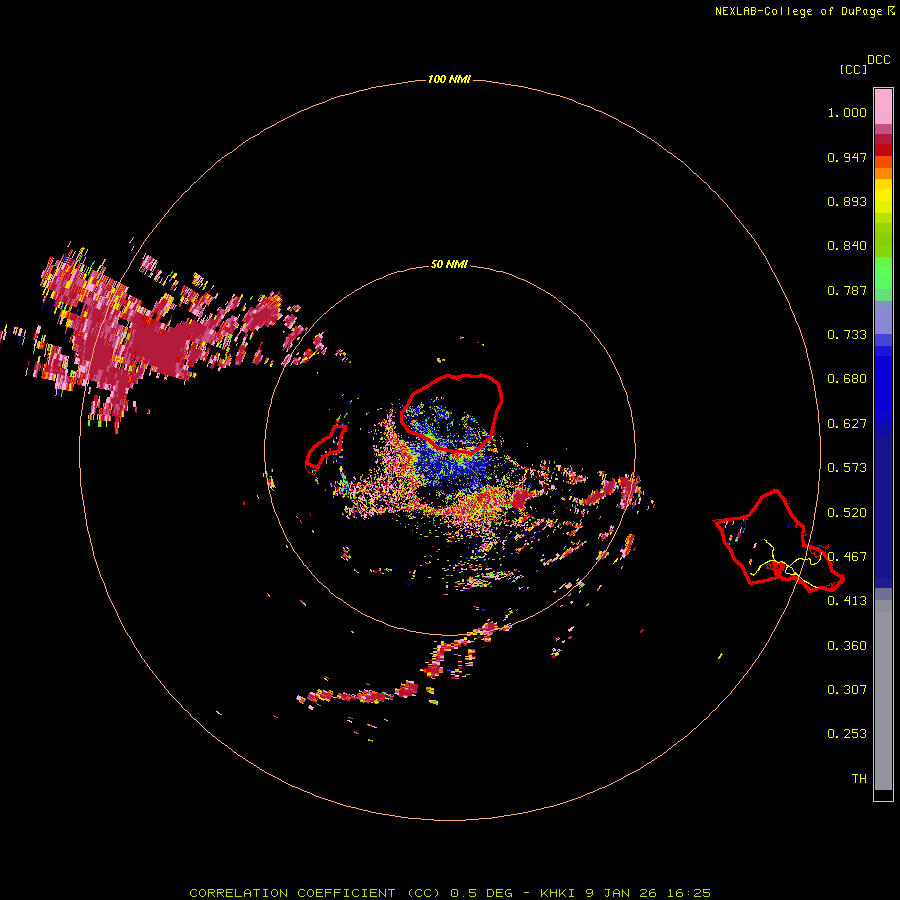The image size is (900, 900).
Task: Click the DCC label above the legend
Action: coord(879,60)
